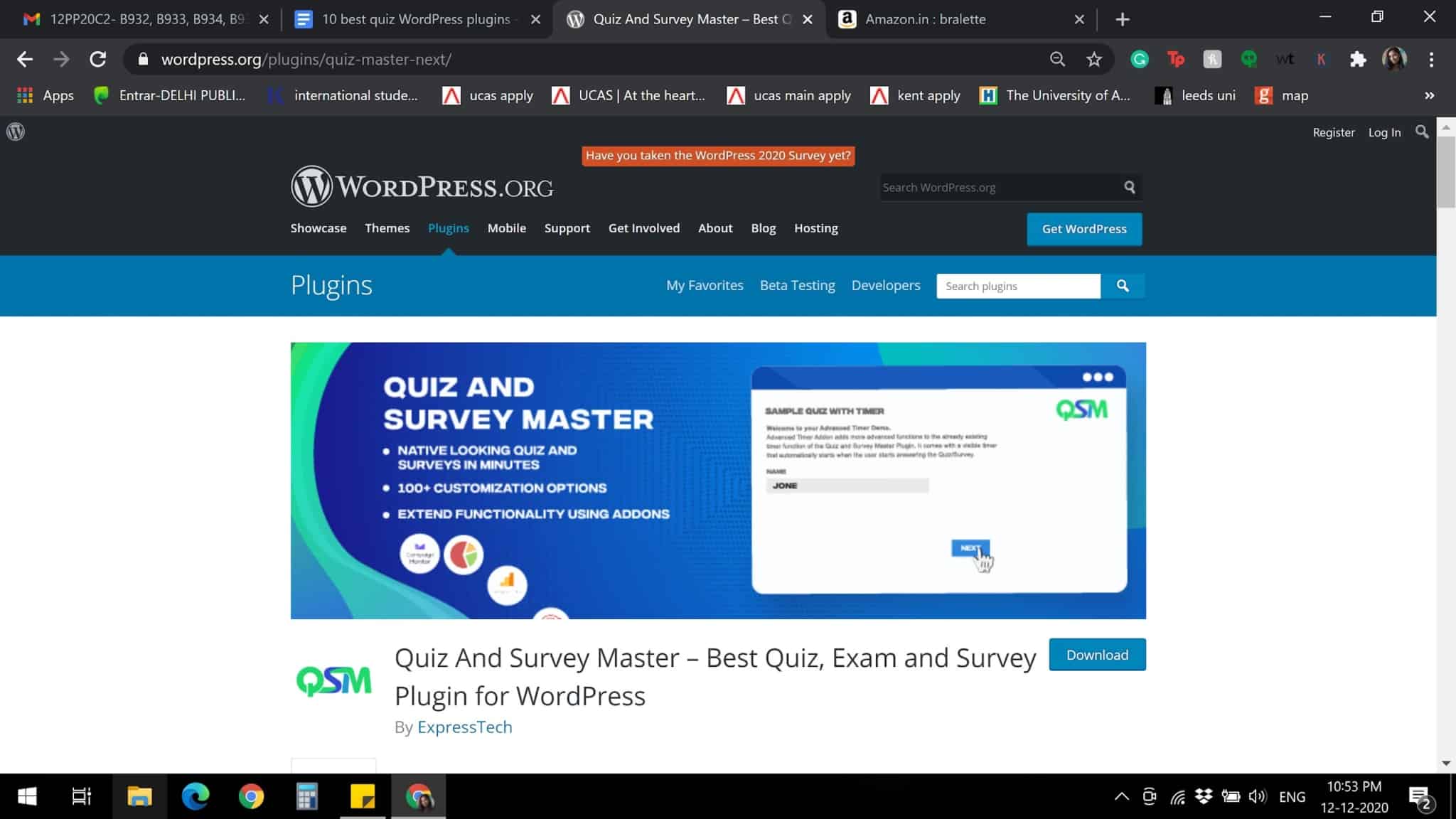Open Chrome from the taskbar
The height and width of the screenshot is (819, 1456).
point(250,796)
